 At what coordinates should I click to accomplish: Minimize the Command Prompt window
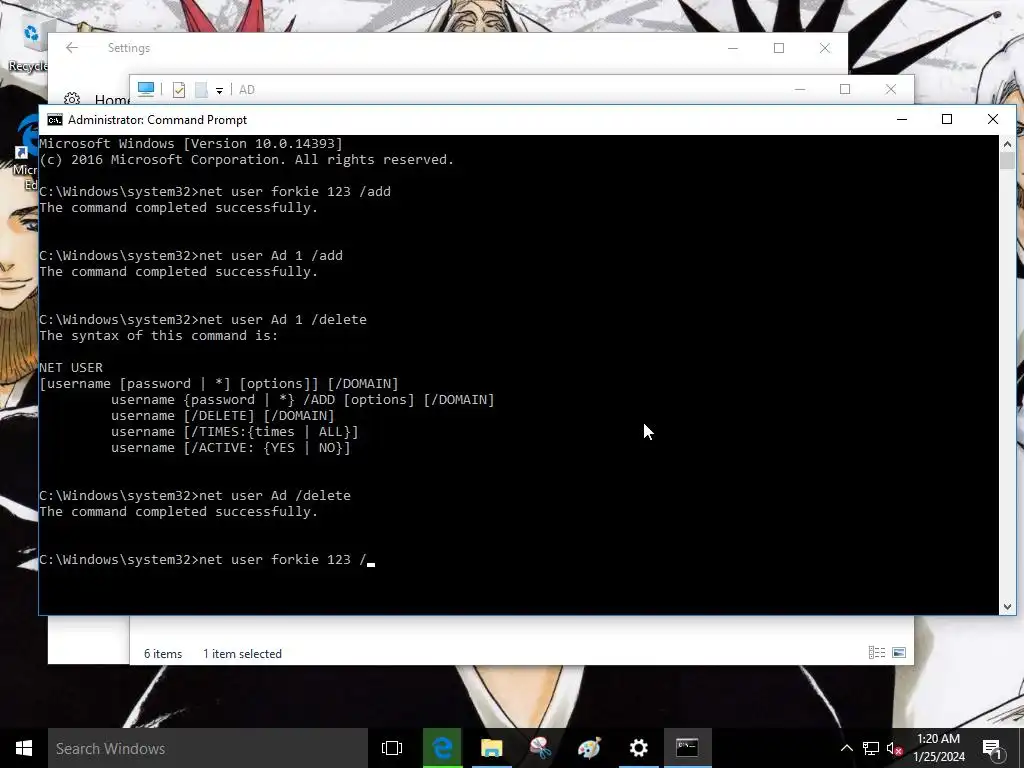[902, 119]
